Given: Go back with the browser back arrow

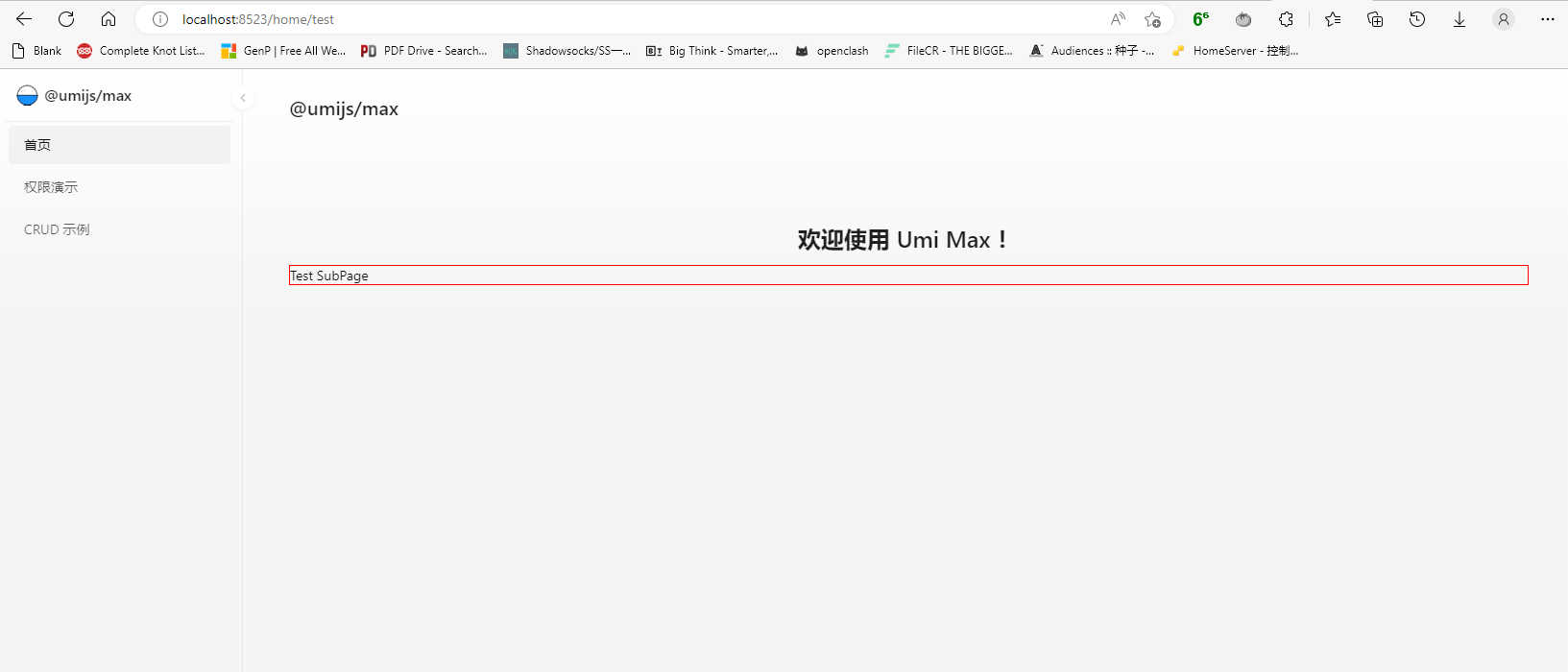Looking at the screenshot, I should [x=24, y=19].
